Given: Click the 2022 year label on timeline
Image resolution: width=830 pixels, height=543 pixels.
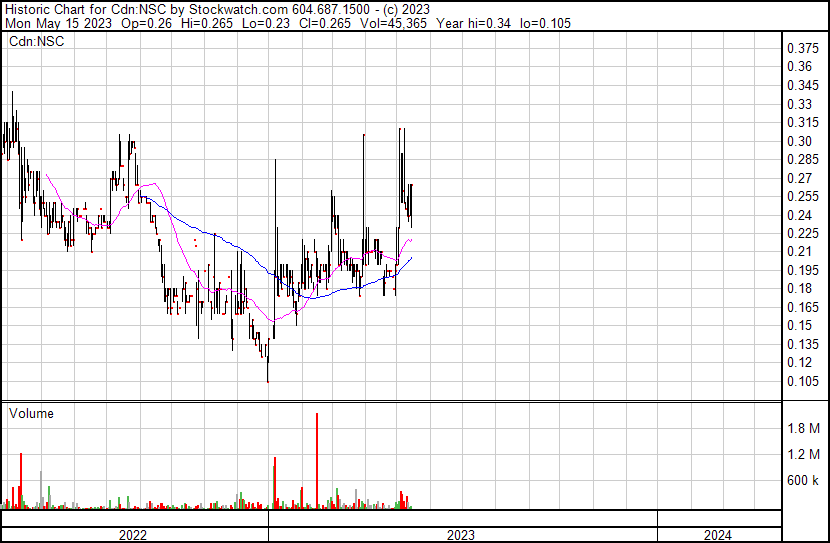Looking at the screenshot, I should (133, 535).
